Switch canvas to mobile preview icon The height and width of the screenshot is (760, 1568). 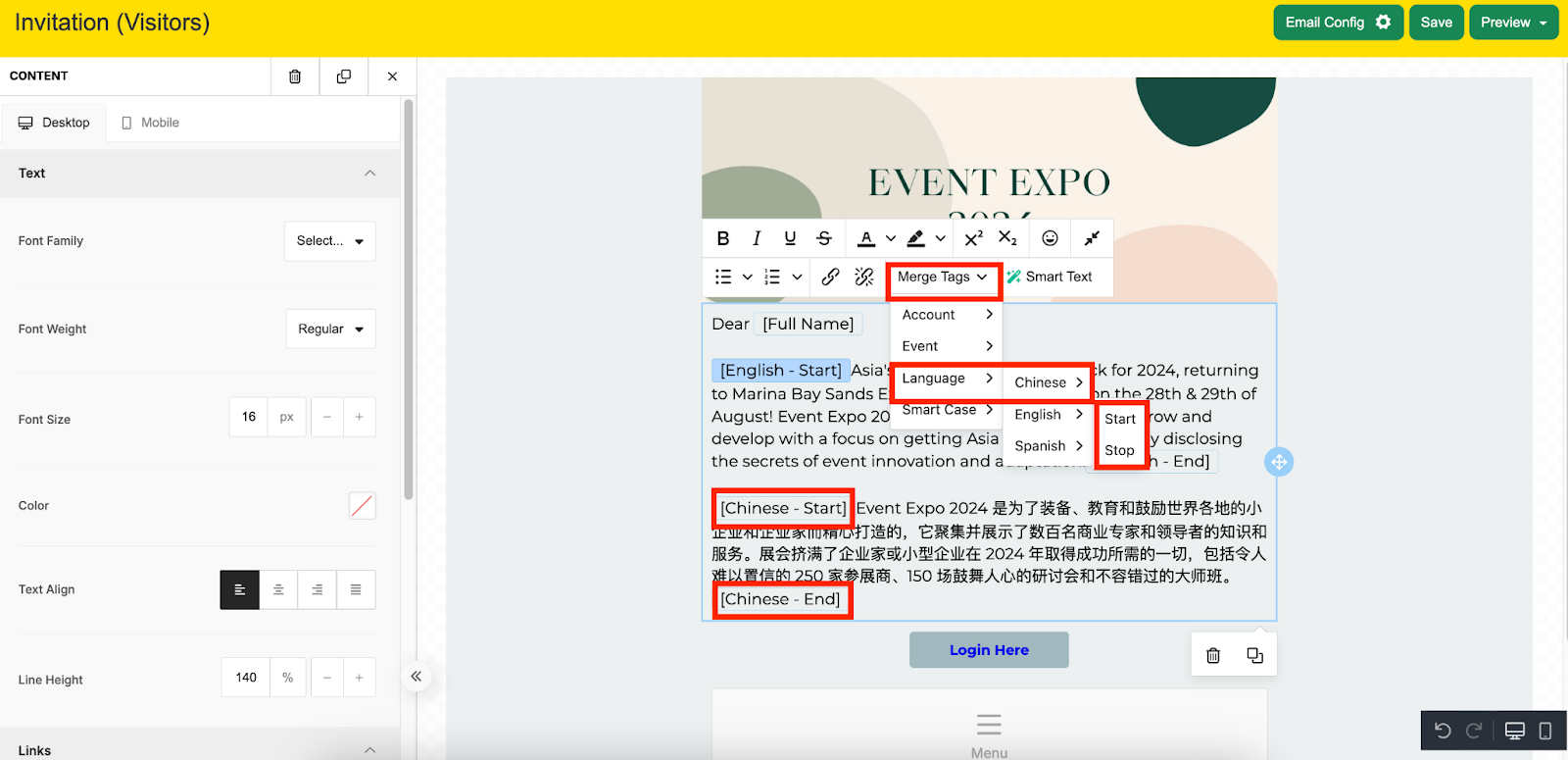[x=1545, y=731]
